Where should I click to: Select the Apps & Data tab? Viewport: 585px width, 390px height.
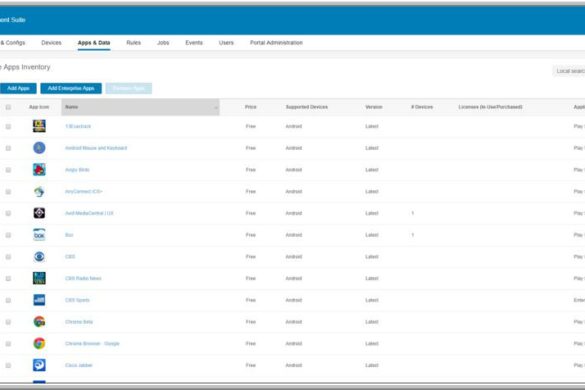pos(94,43)
